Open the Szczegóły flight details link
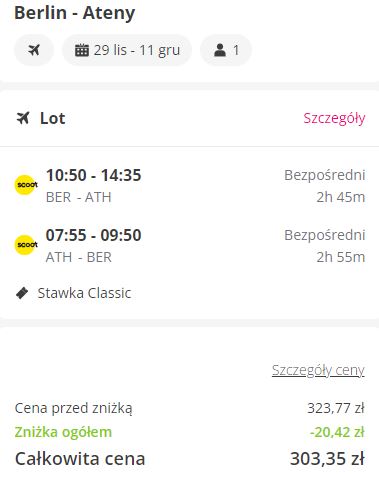Screen dimensions: 379x478 (x=334, y=118)
